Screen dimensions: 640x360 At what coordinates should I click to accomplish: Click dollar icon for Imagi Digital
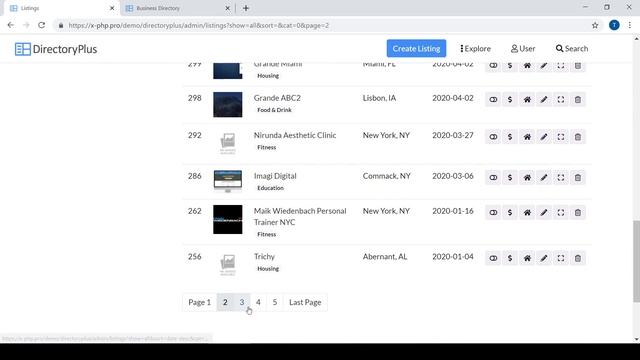click(x=510, y=178)
